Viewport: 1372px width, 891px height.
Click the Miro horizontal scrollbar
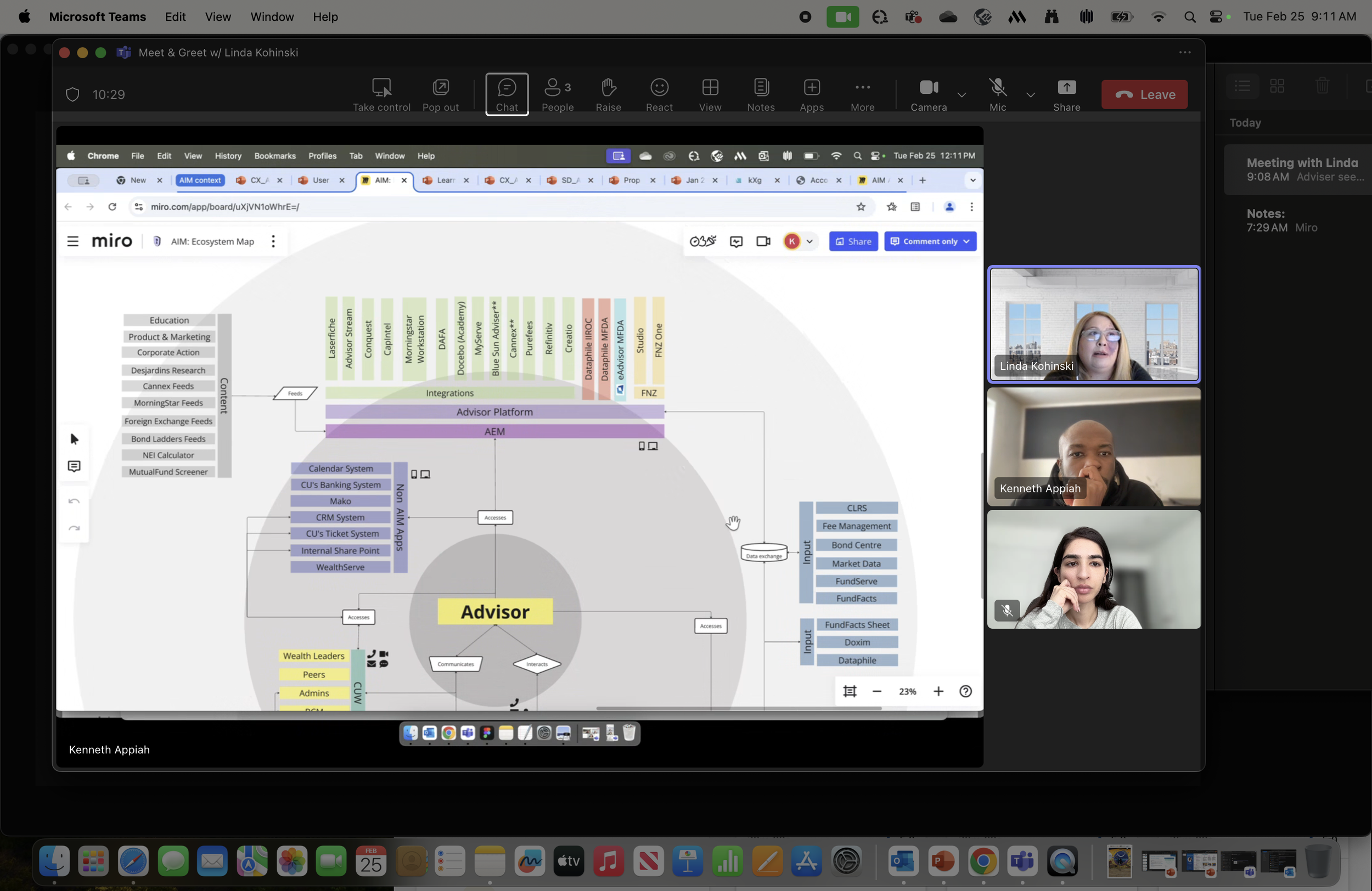(x=739, y=708)
